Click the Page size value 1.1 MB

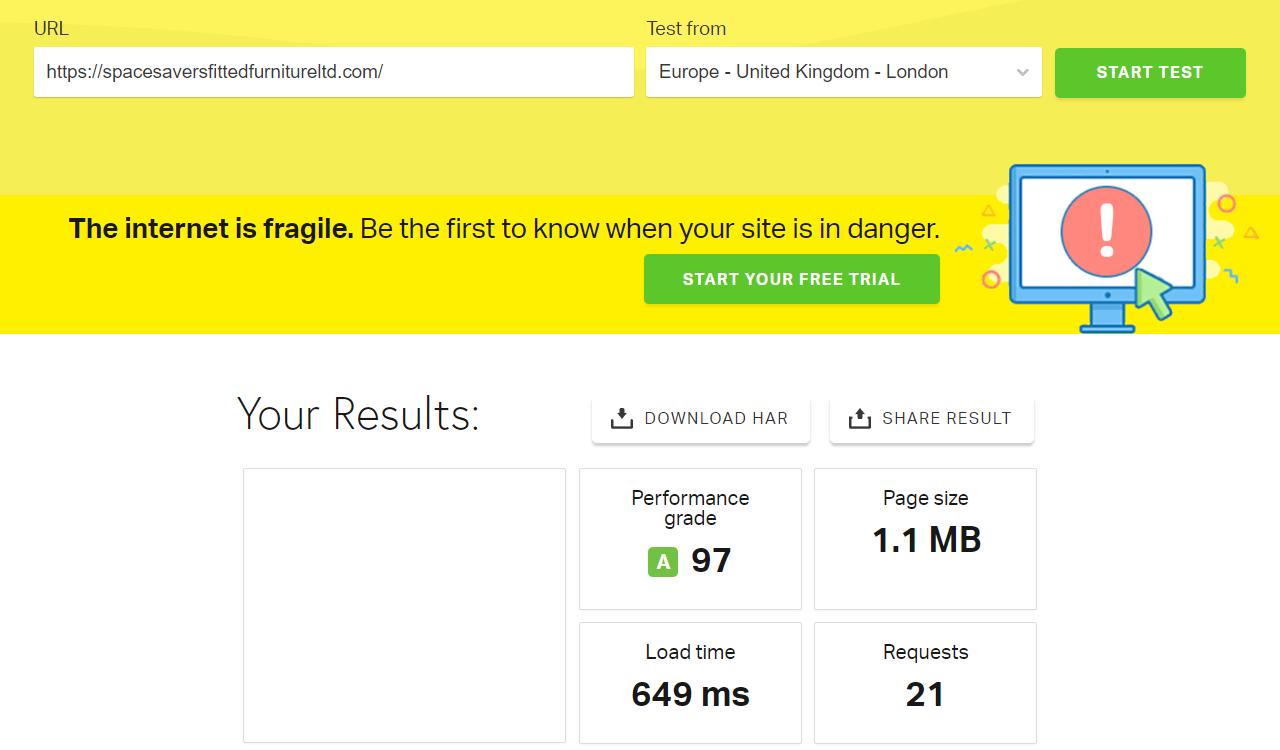coord(926,540)
